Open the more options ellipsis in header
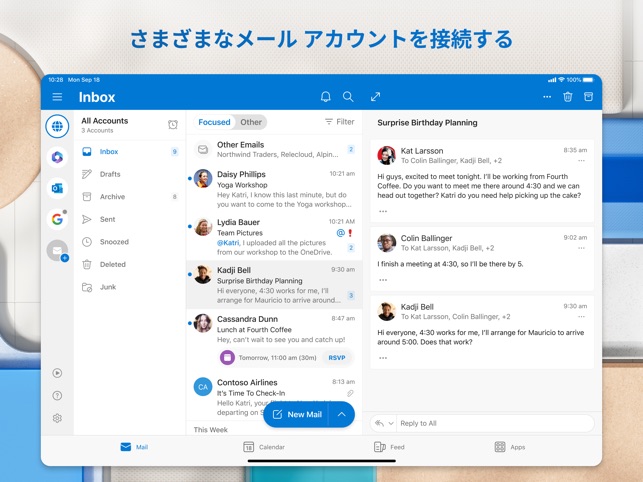The height and width of the screenshot is (482, 643). point(547,97)
